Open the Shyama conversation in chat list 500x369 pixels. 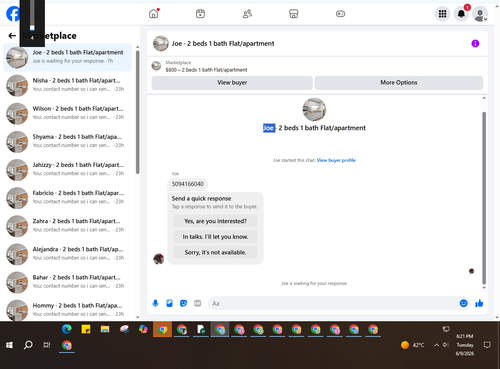67,142
